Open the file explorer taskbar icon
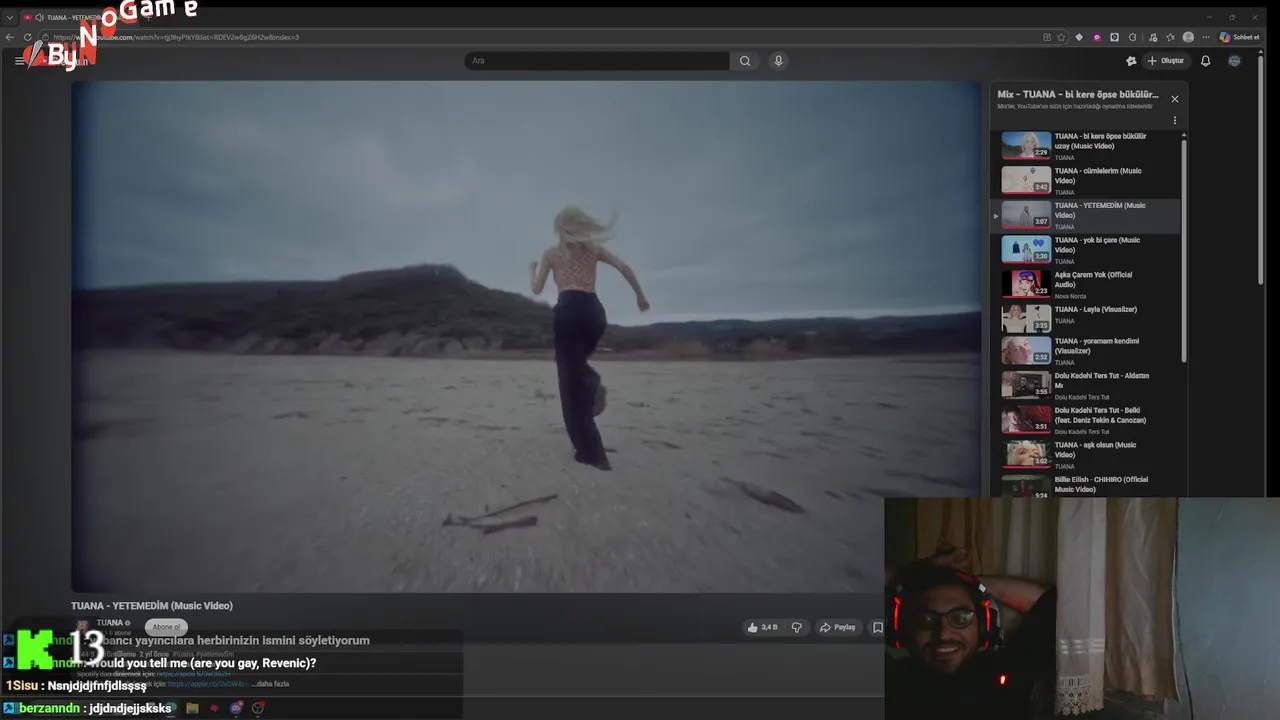This screenshot has width=1280, height=720. (x=192, y=708)
